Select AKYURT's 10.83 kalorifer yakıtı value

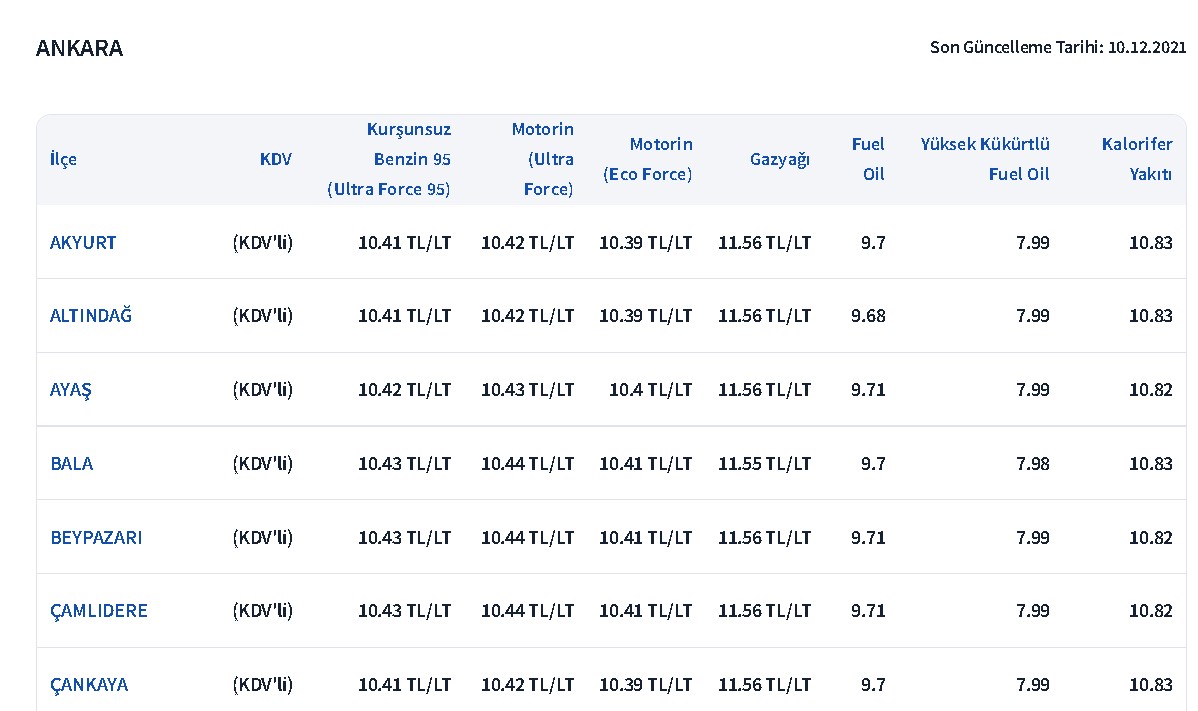click(x=1151, y=243)
